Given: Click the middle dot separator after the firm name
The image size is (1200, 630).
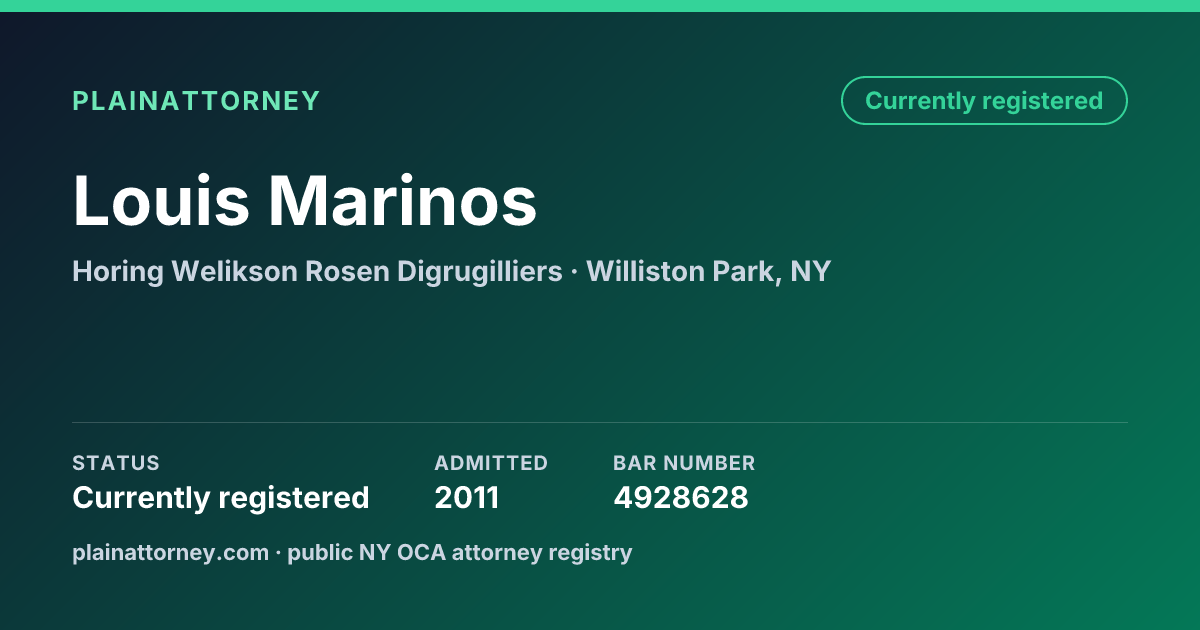Looking at the screenshot, I should click(x=575, y=272).
